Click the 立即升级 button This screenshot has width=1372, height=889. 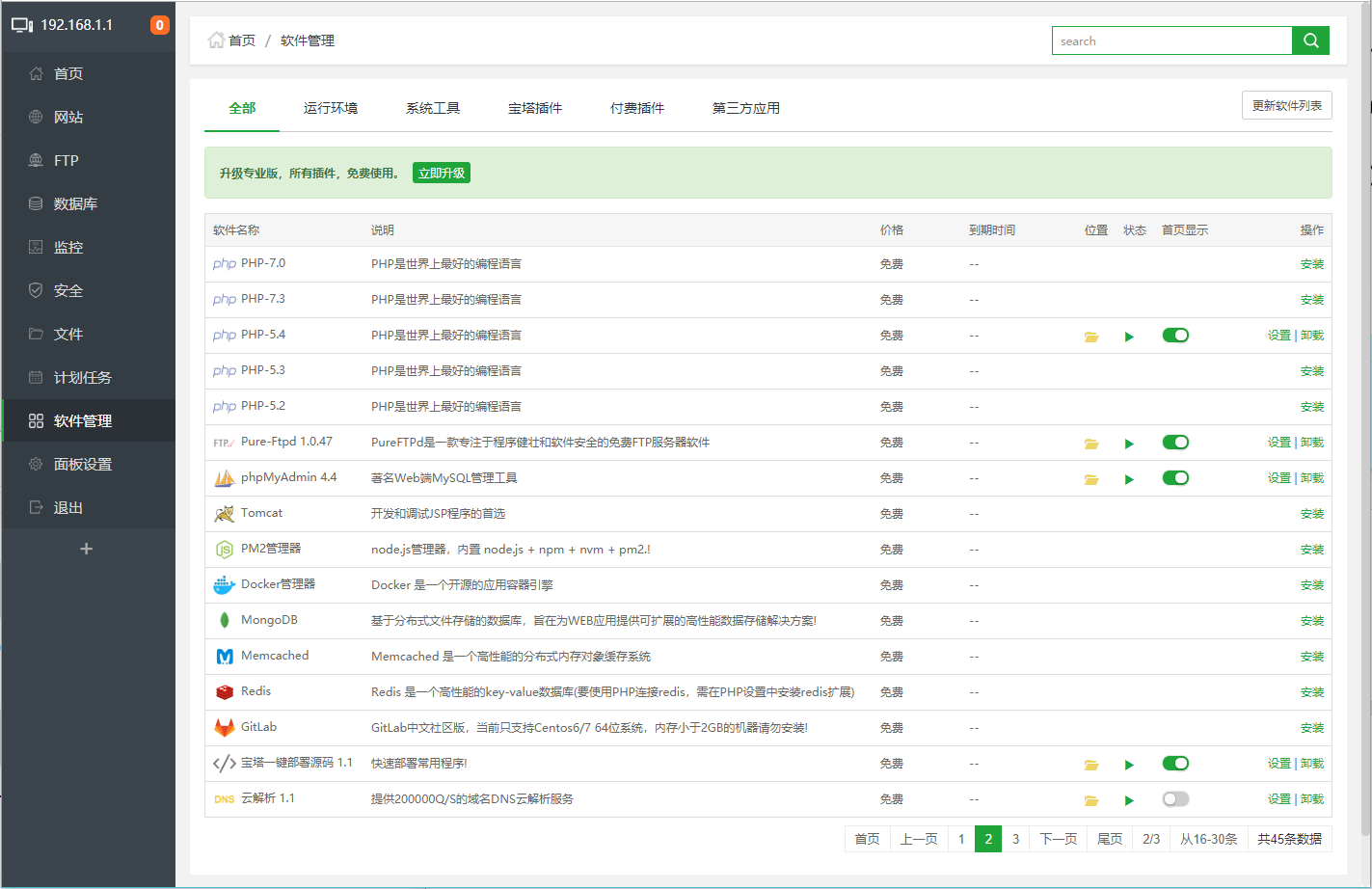[x=441, y=173]
